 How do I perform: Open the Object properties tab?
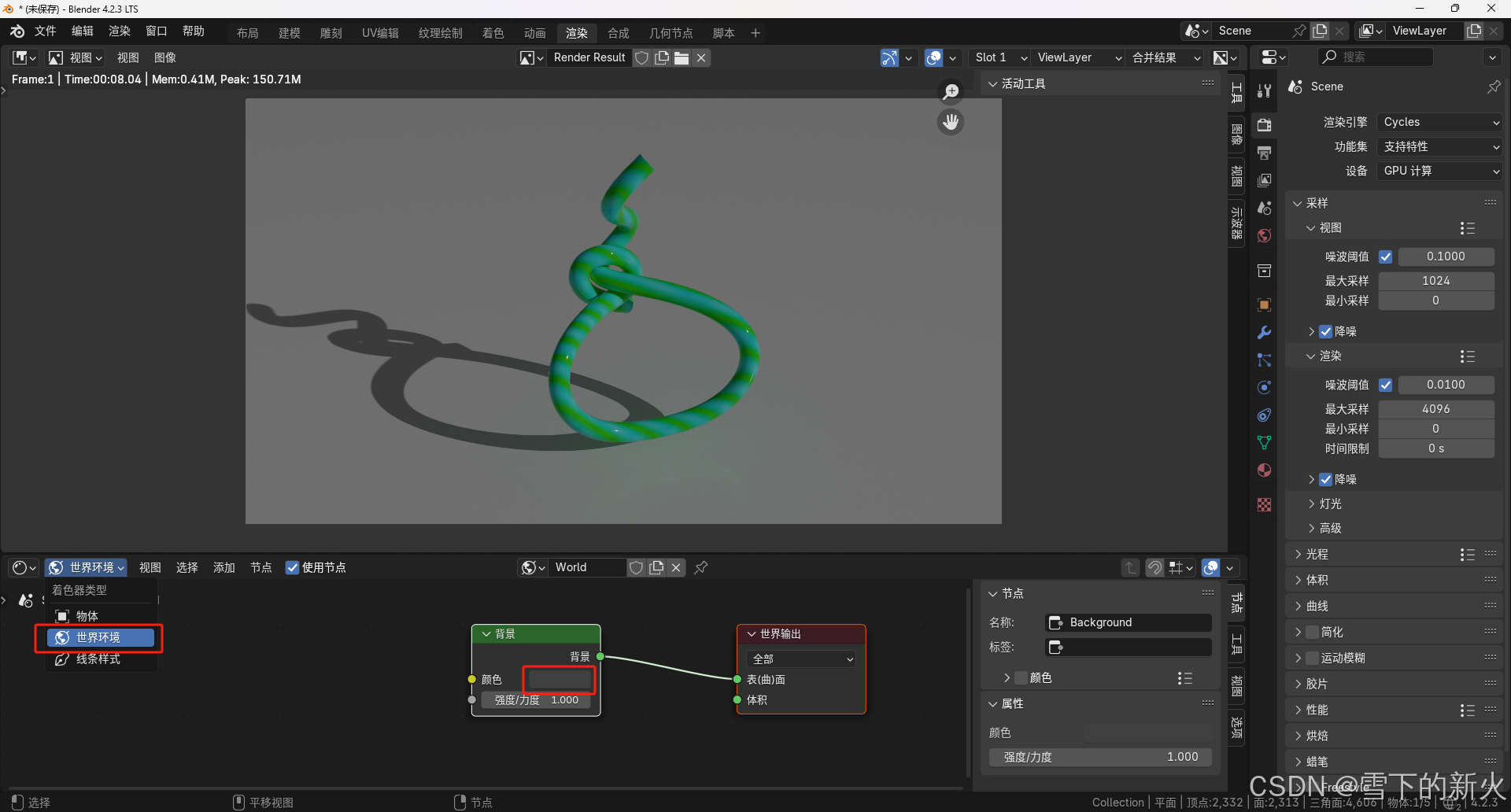pyautogui.click(x=1264, y=304)
